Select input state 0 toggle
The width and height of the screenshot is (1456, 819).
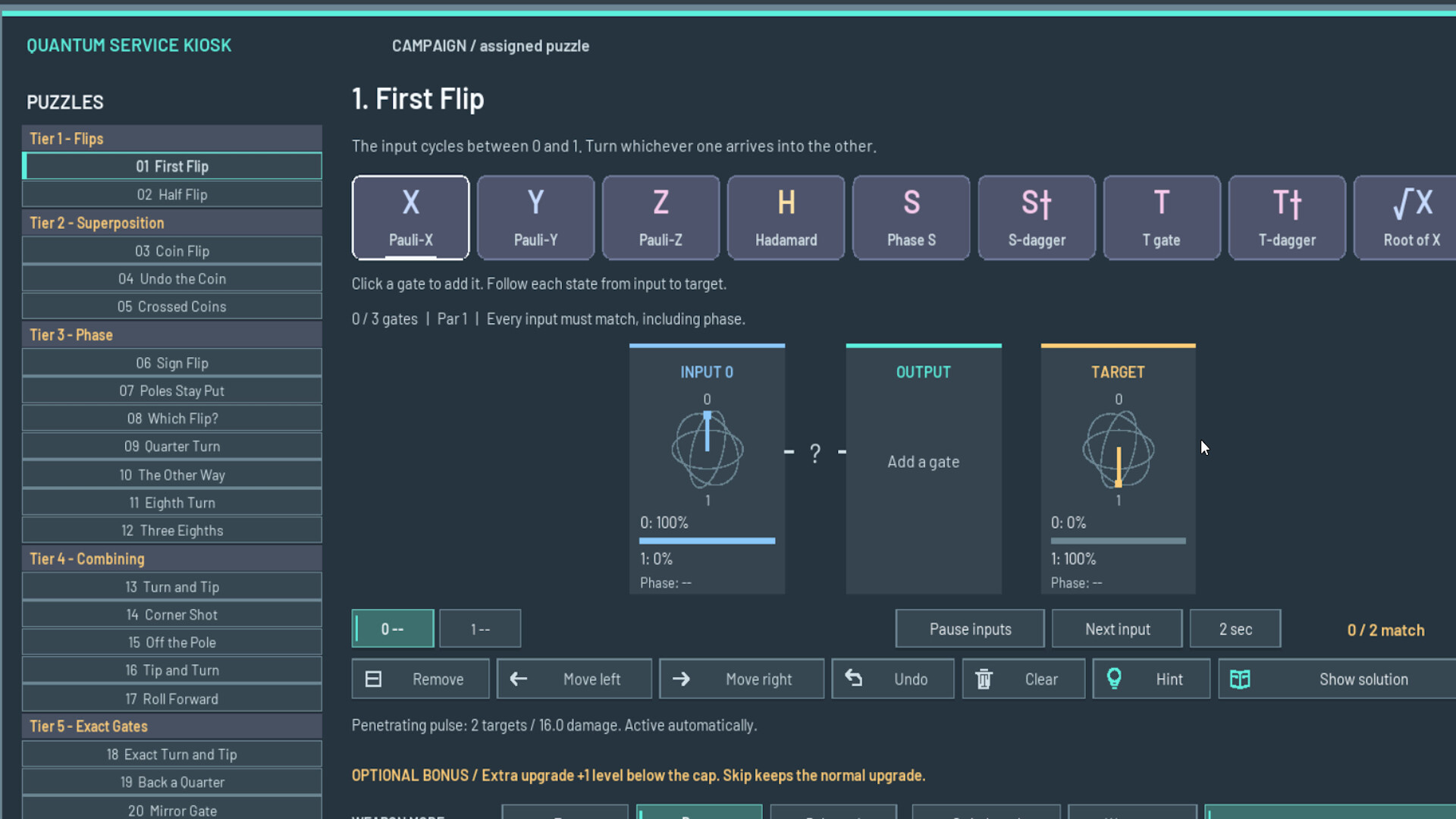point(393,629)
